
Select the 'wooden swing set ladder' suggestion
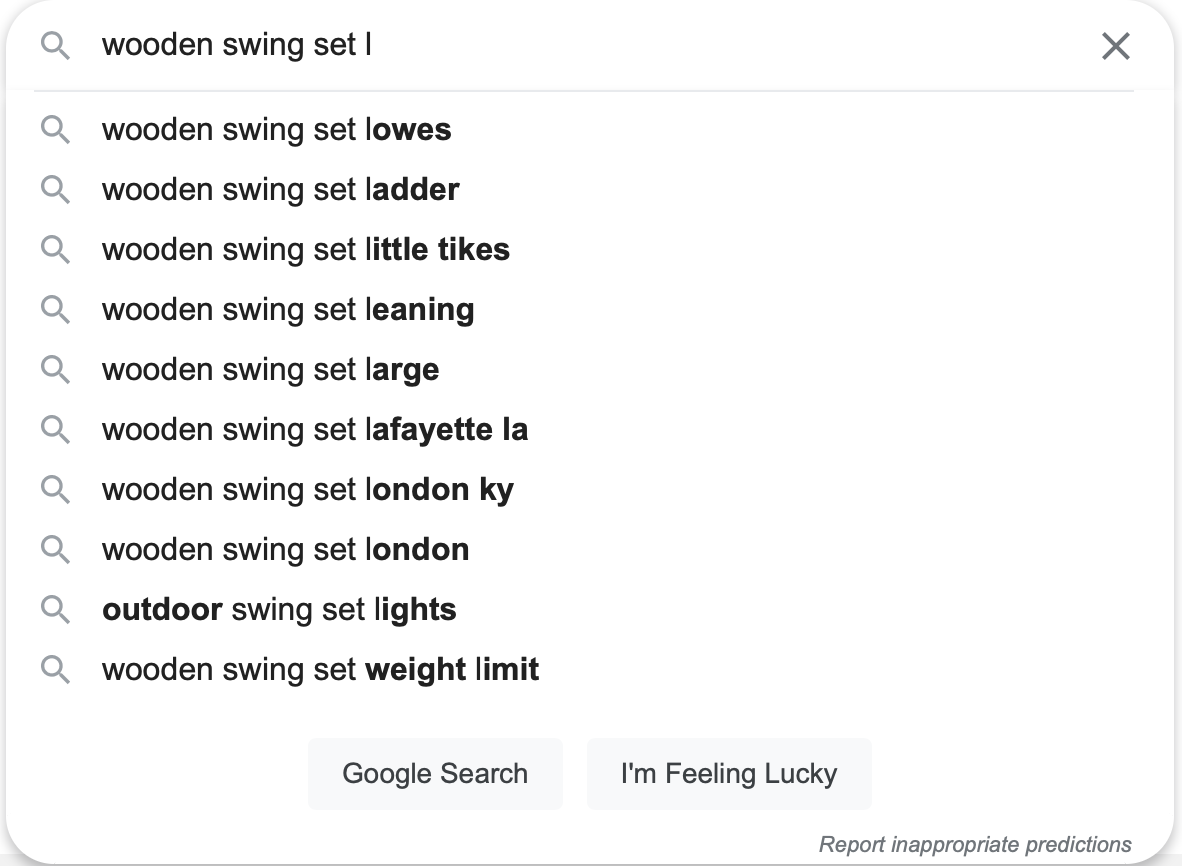280,189
